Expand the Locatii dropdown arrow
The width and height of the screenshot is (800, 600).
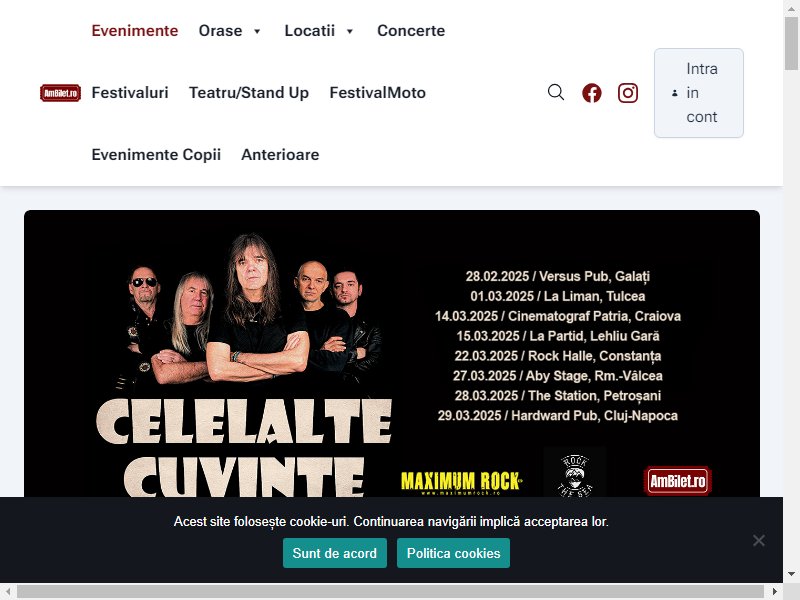point(349,31)
